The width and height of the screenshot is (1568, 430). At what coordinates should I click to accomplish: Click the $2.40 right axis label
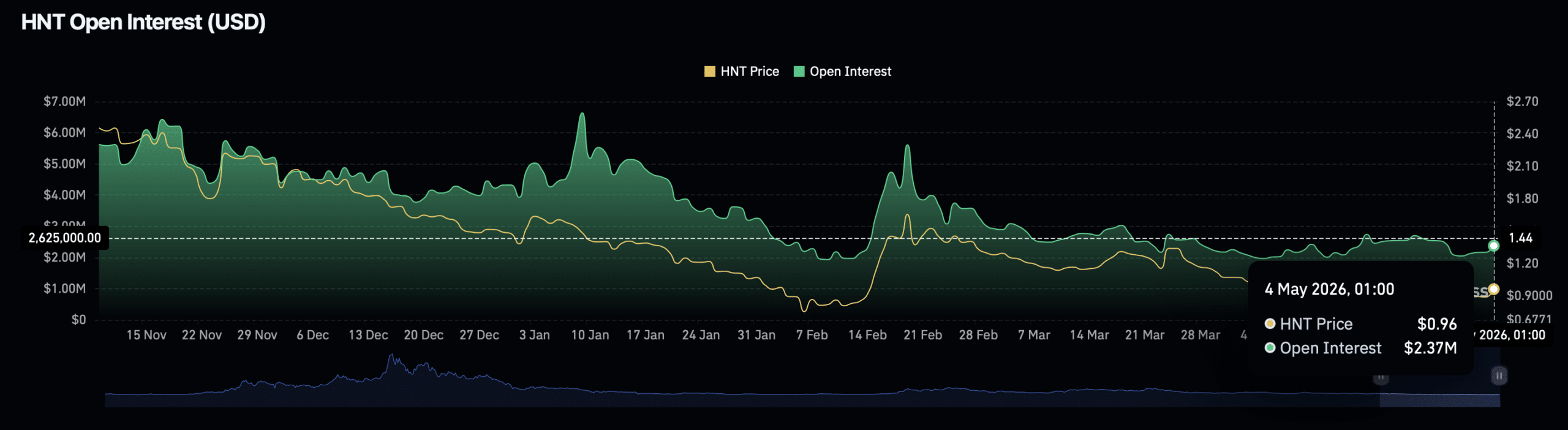[x=1522, y=134]
